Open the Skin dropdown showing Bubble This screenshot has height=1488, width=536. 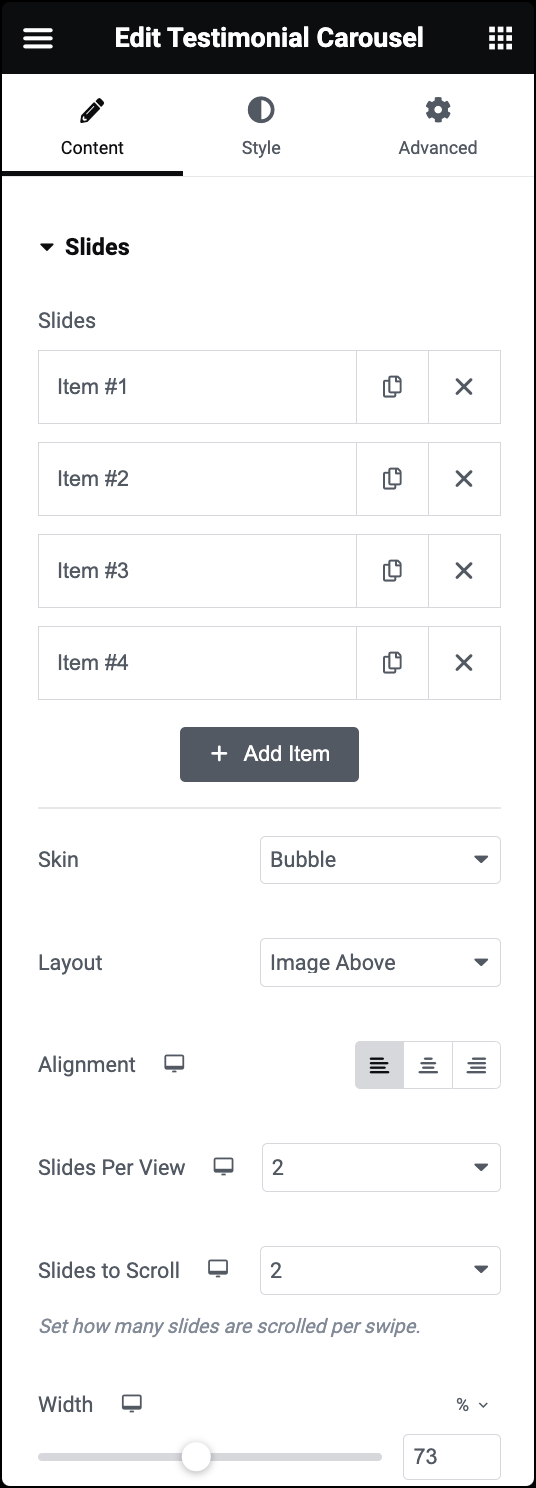pyautogui.click(x=380, y=860)
